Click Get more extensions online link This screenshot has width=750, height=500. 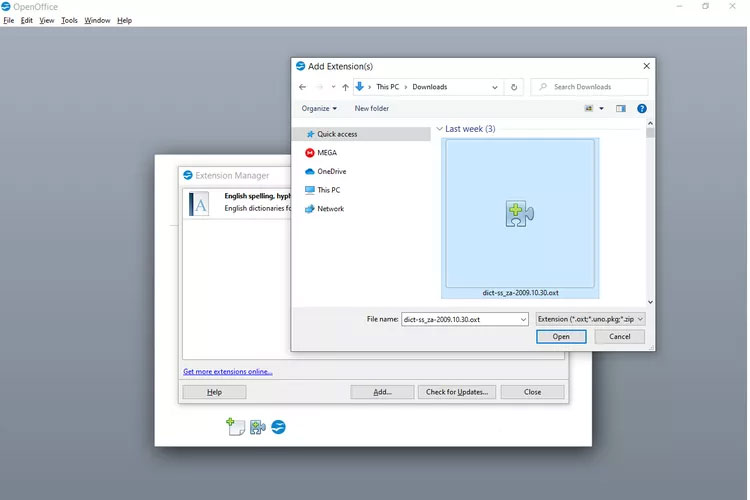(x=228, y=372)
